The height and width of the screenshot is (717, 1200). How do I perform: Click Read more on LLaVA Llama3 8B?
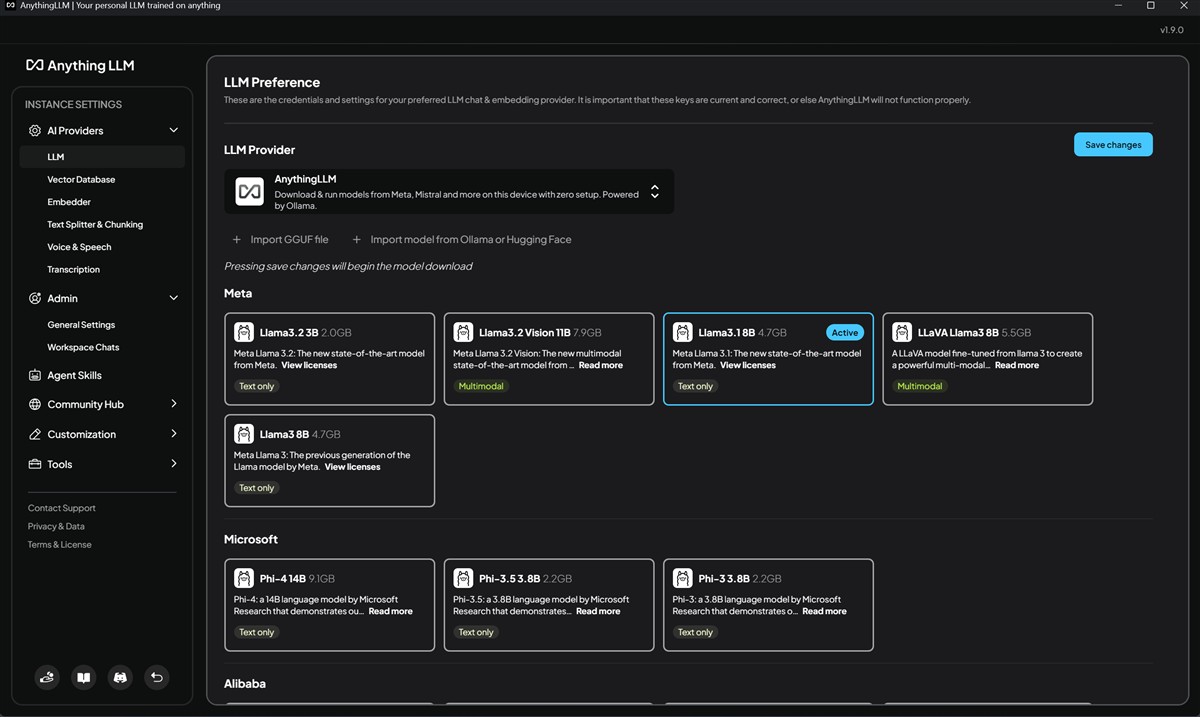pos(1016,366)
